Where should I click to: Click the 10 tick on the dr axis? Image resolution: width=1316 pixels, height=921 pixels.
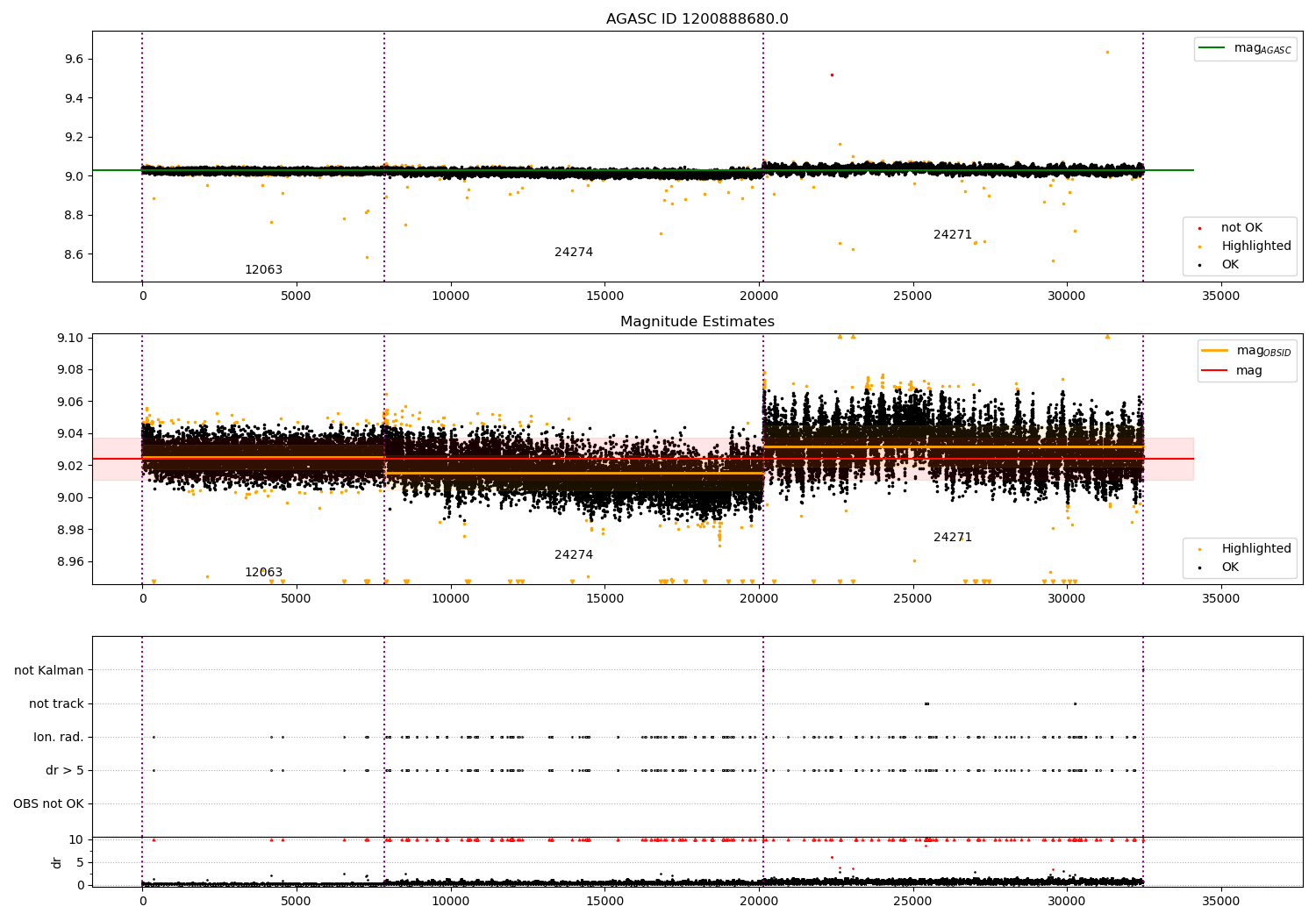76,839
